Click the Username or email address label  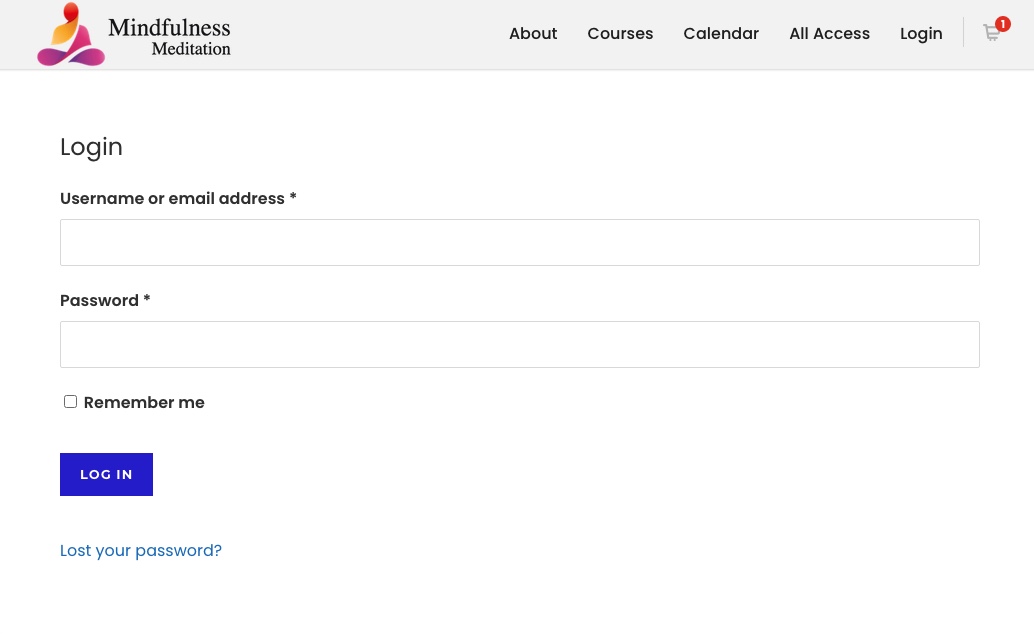click(x=178, y=199)
